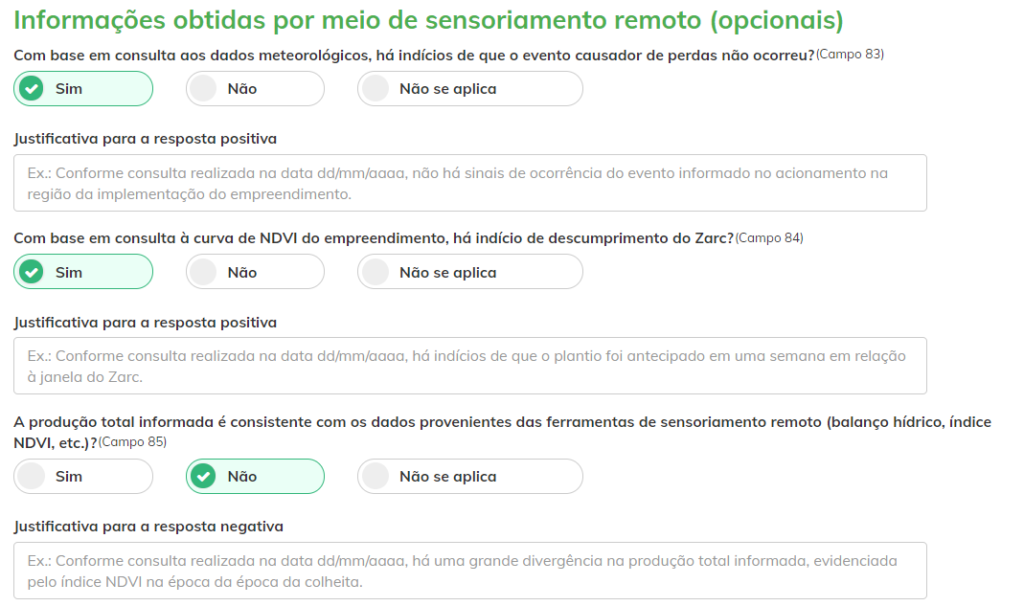
Task: Choose Não for the Campo 83 meteorological question
Action: 255,89
